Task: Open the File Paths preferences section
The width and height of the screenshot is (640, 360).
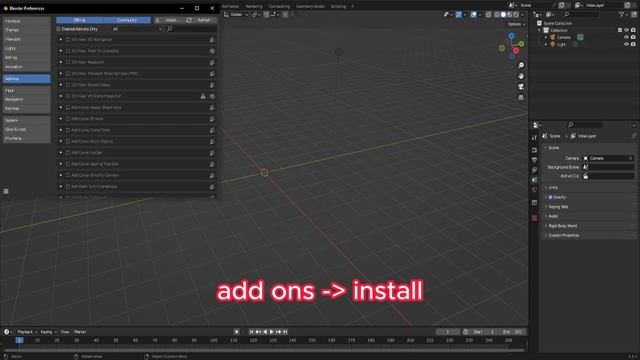Action: 27,138
